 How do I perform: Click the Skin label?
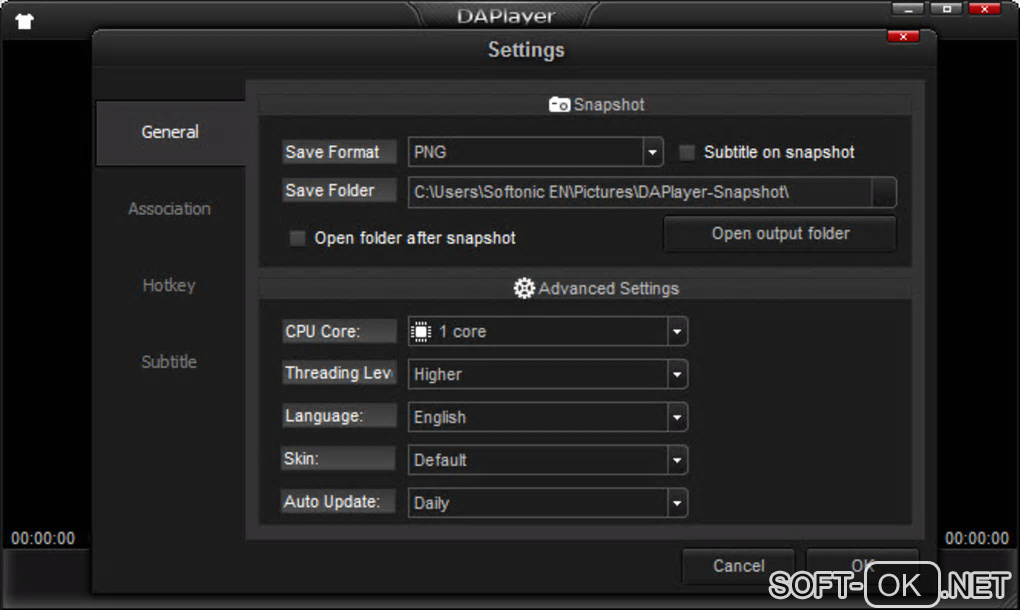(338, 458)
